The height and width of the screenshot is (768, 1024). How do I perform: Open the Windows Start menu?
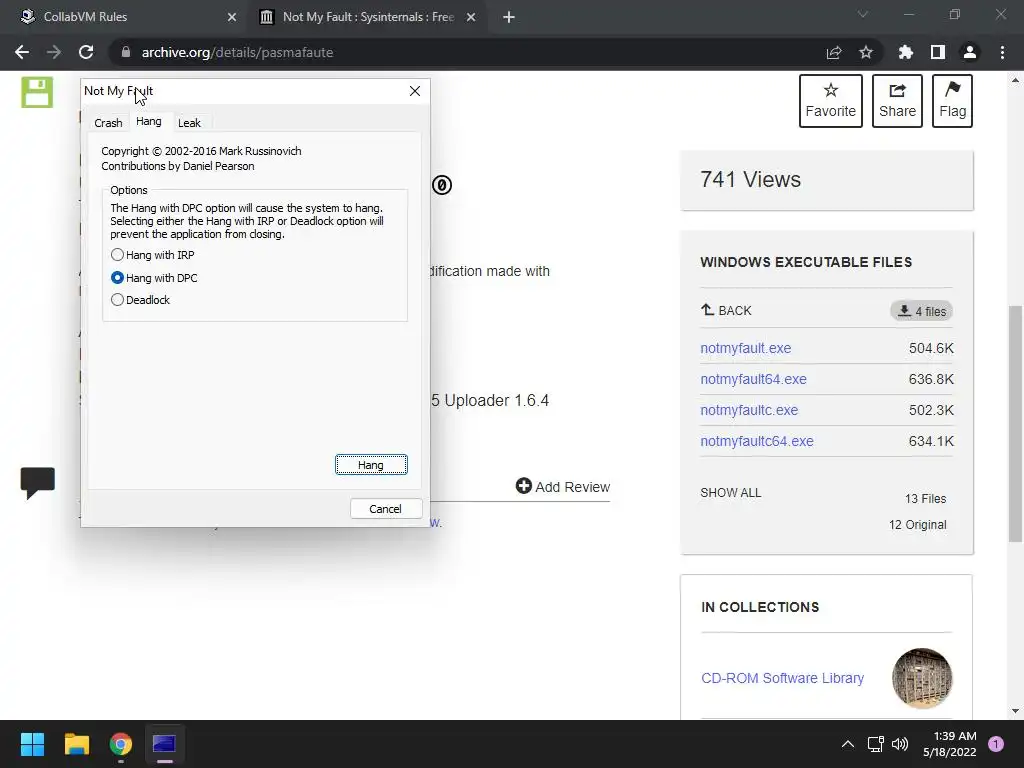(32, 744)
